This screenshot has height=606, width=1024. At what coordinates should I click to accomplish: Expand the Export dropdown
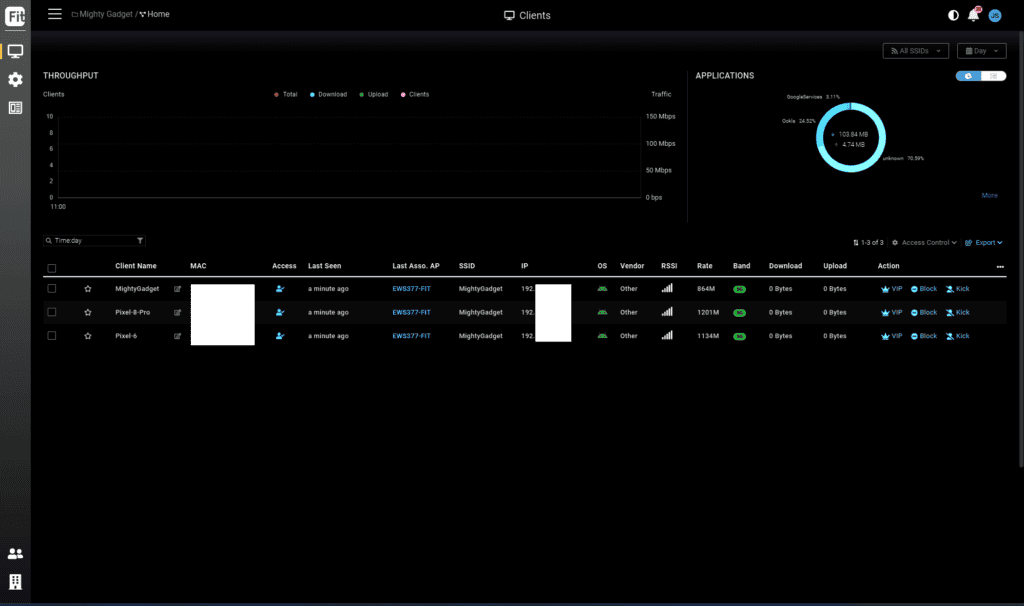pos(984,242)
